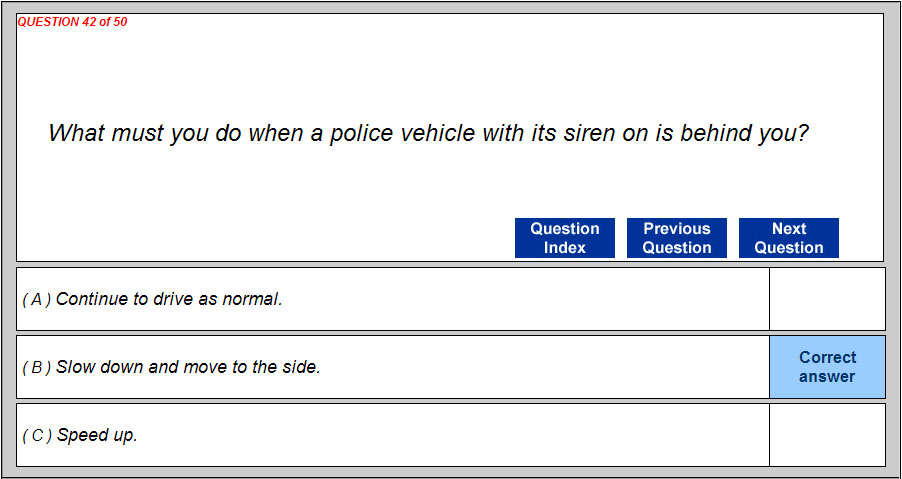Click the (B) letter label
The height and width of the screenshot is (479, 902).
[x=37, y=367]
